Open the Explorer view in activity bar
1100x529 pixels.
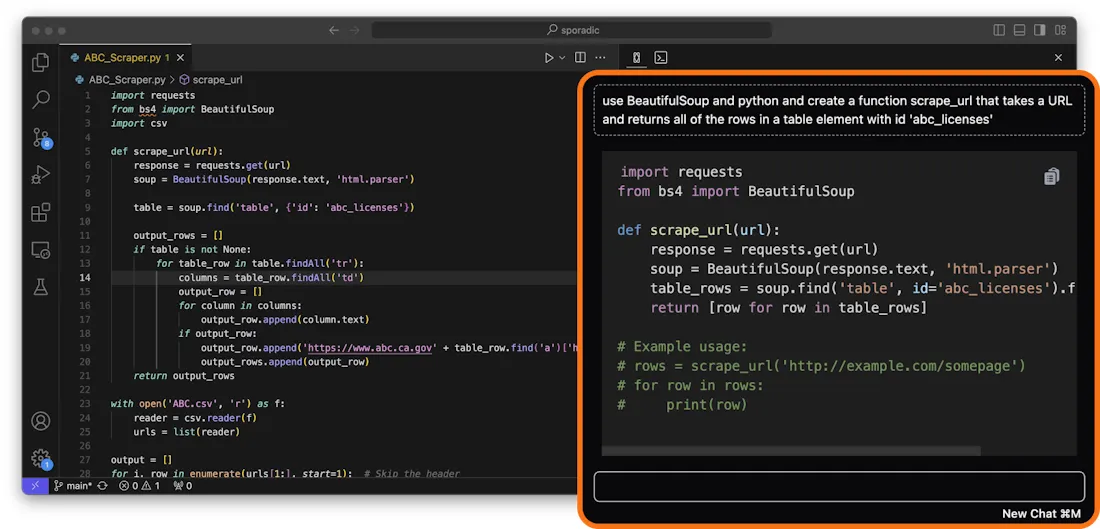pyautogui.click(x=41, y=62)
